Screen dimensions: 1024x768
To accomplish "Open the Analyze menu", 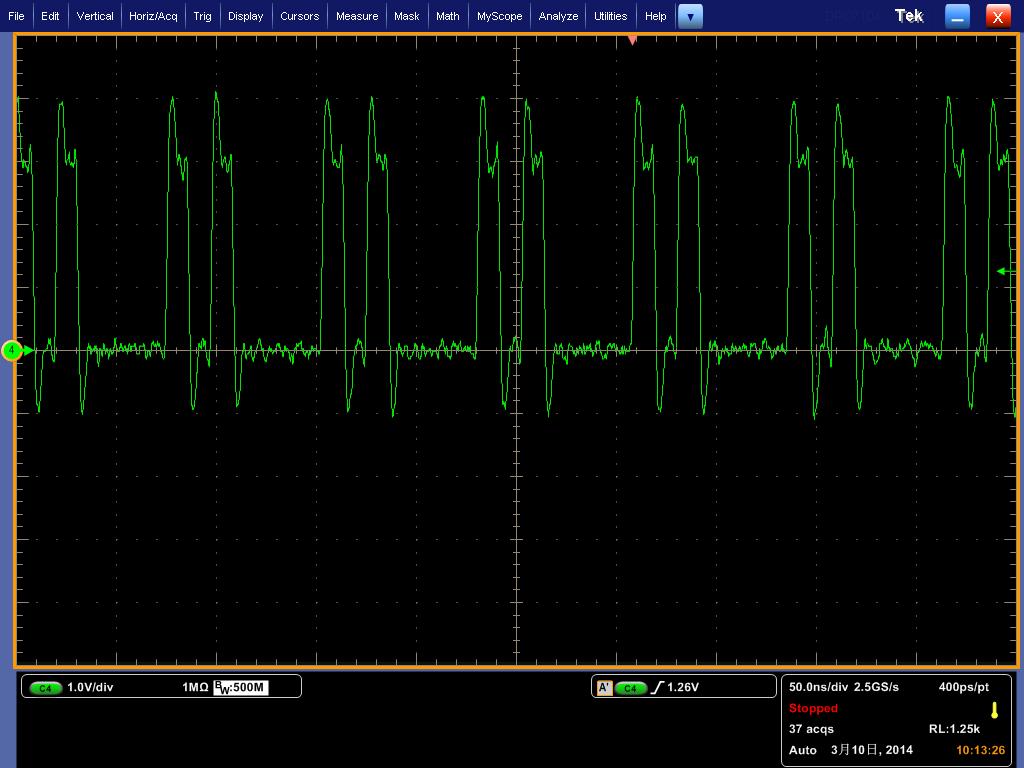I will pyautogui.click(x=558, y=16).
